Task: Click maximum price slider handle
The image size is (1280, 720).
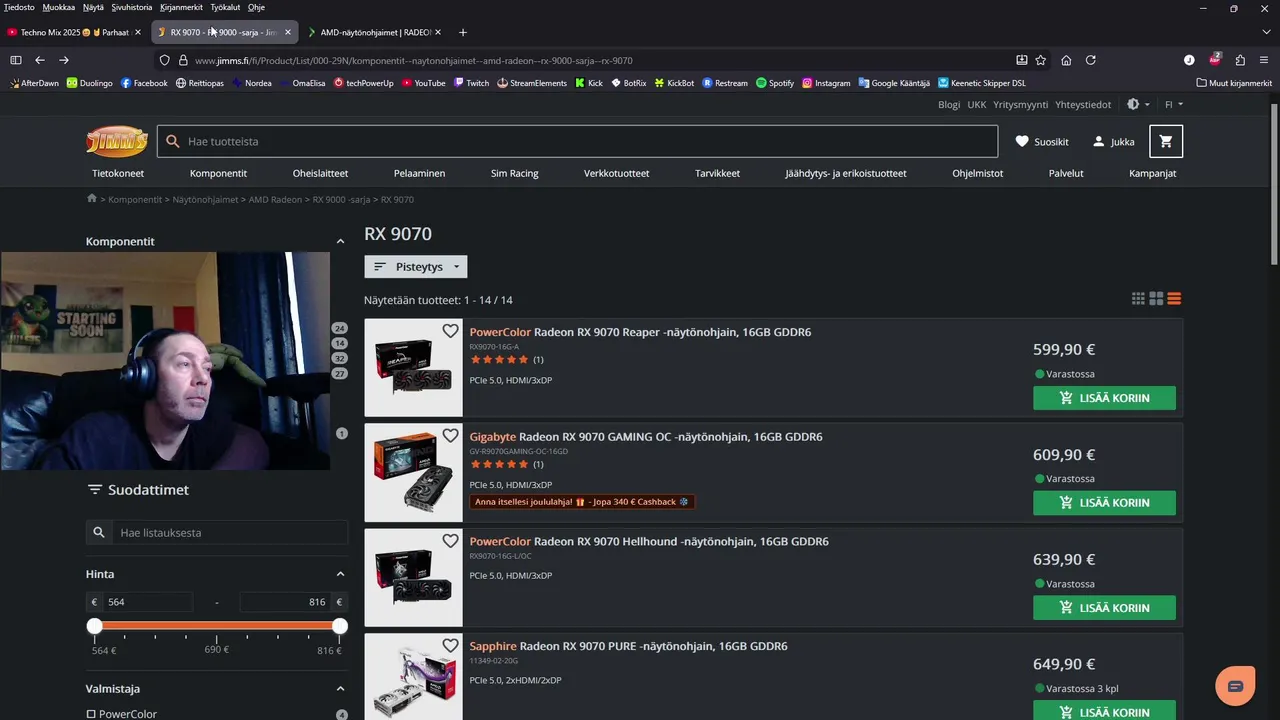Action: pyautogui.click(x=340, y=626)
